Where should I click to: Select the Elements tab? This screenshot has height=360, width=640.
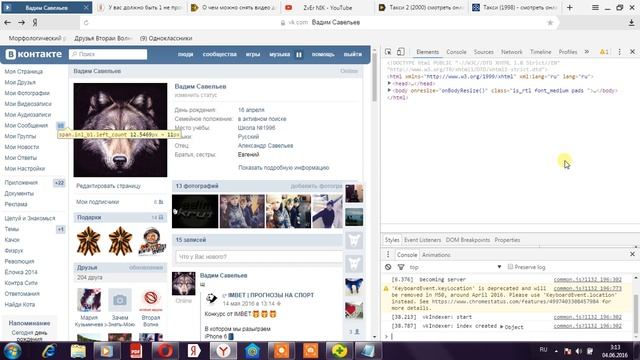tap(427, 52)
